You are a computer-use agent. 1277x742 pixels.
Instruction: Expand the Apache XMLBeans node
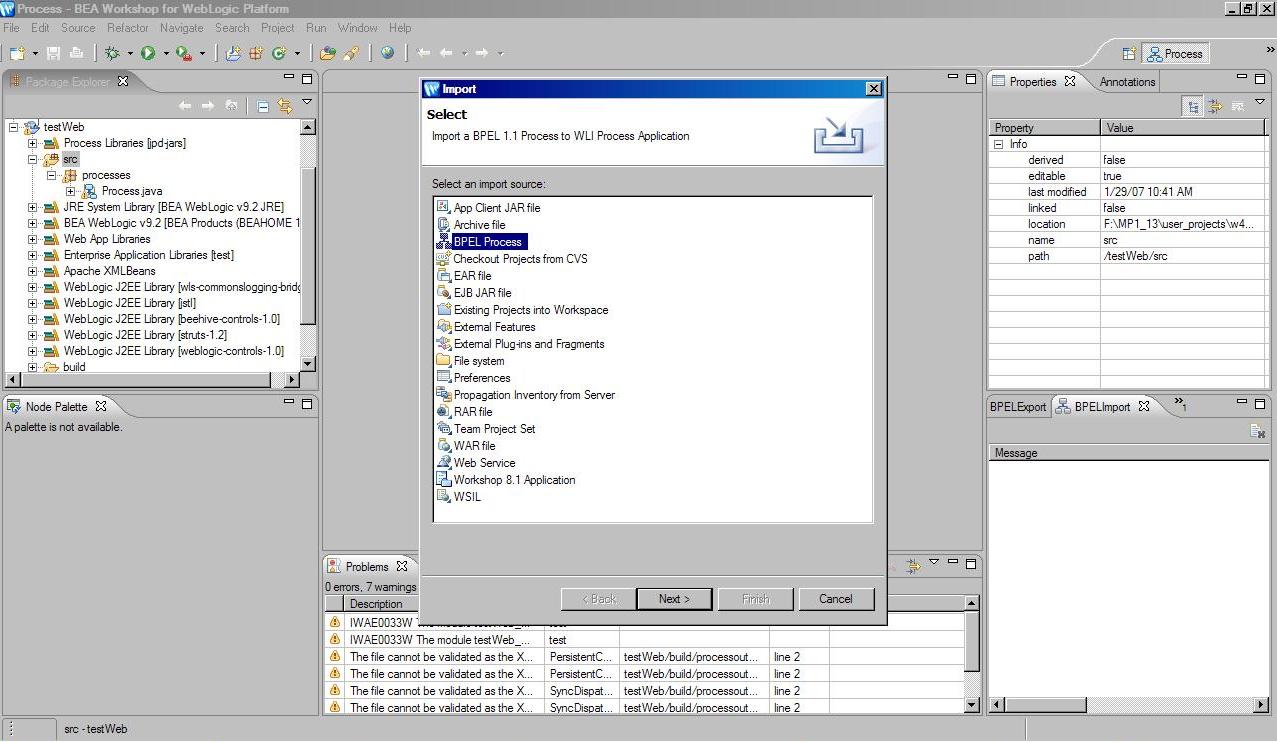click(33, 271)
